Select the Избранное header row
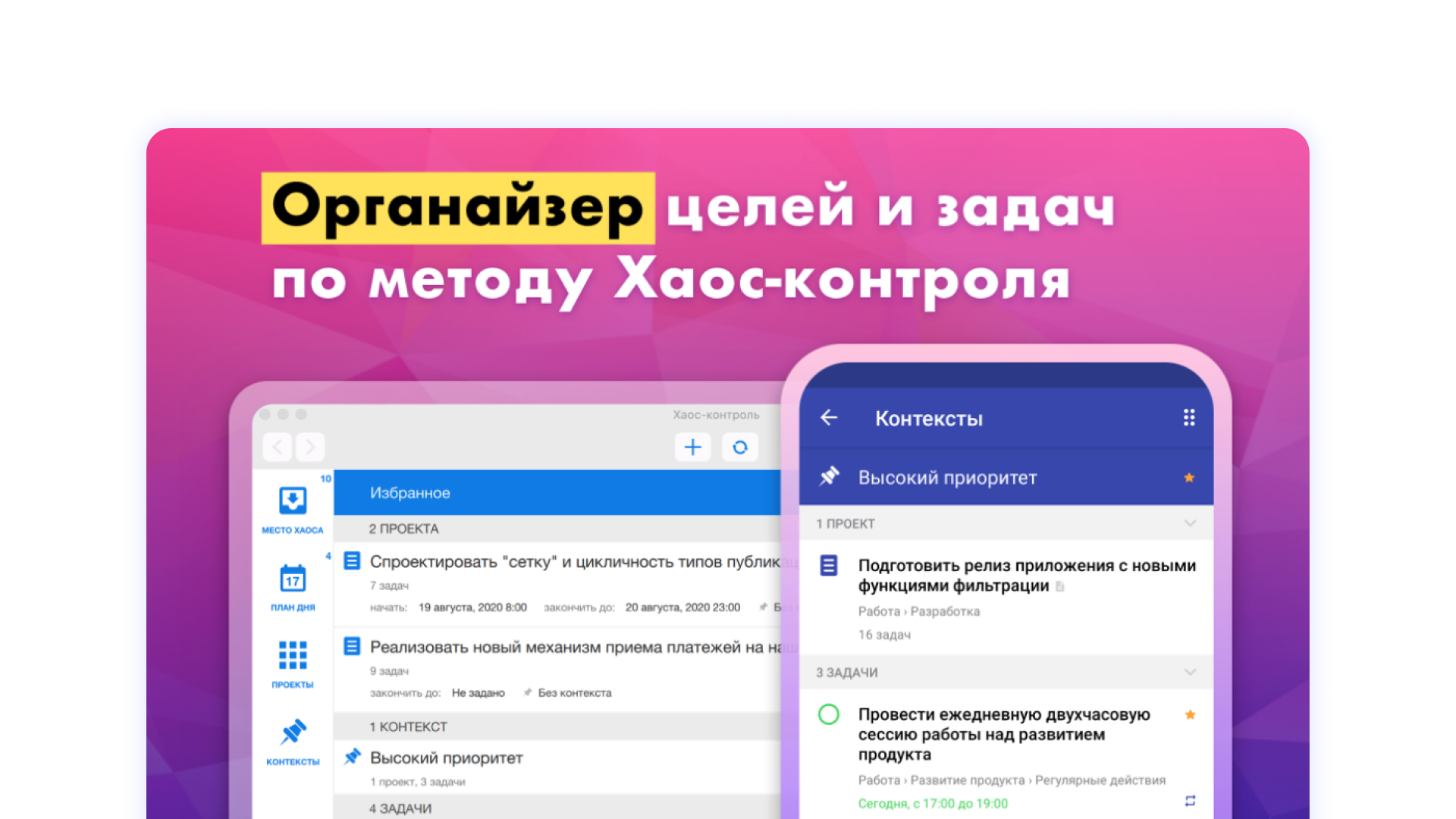 click(x=557, y=493)
